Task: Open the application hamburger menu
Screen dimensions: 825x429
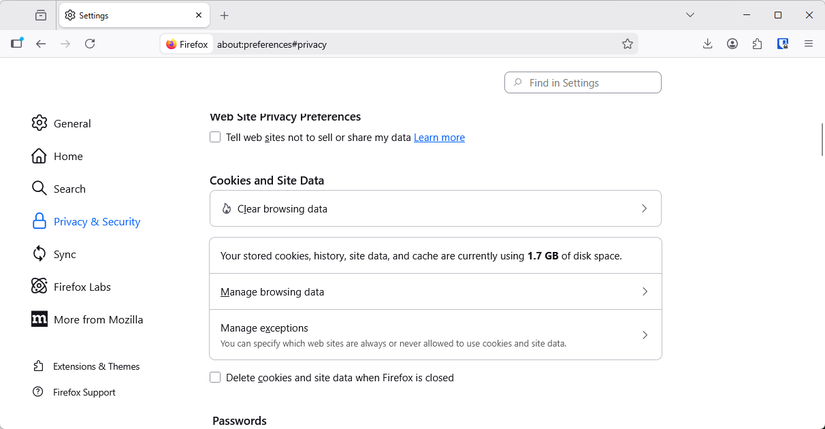Action: [809, 44]
